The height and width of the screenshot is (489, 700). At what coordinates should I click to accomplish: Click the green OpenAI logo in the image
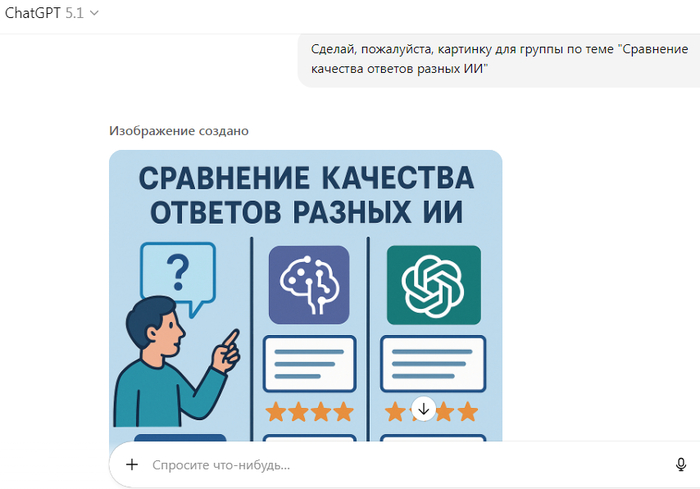[433, 284]
